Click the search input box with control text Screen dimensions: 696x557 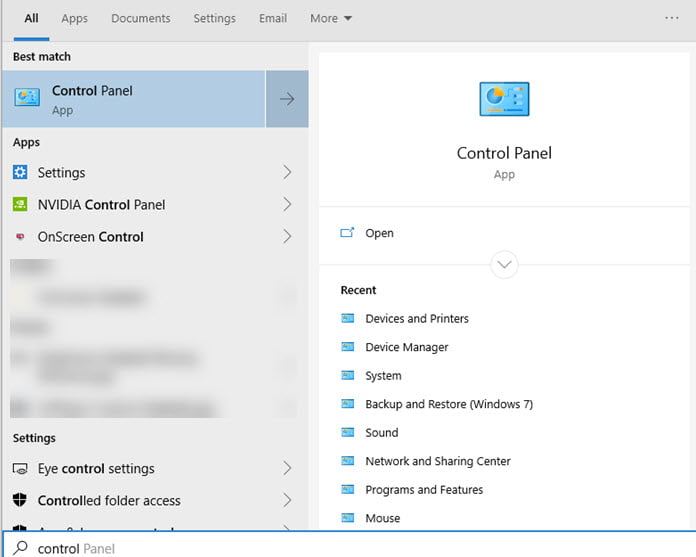coord(349,545)
